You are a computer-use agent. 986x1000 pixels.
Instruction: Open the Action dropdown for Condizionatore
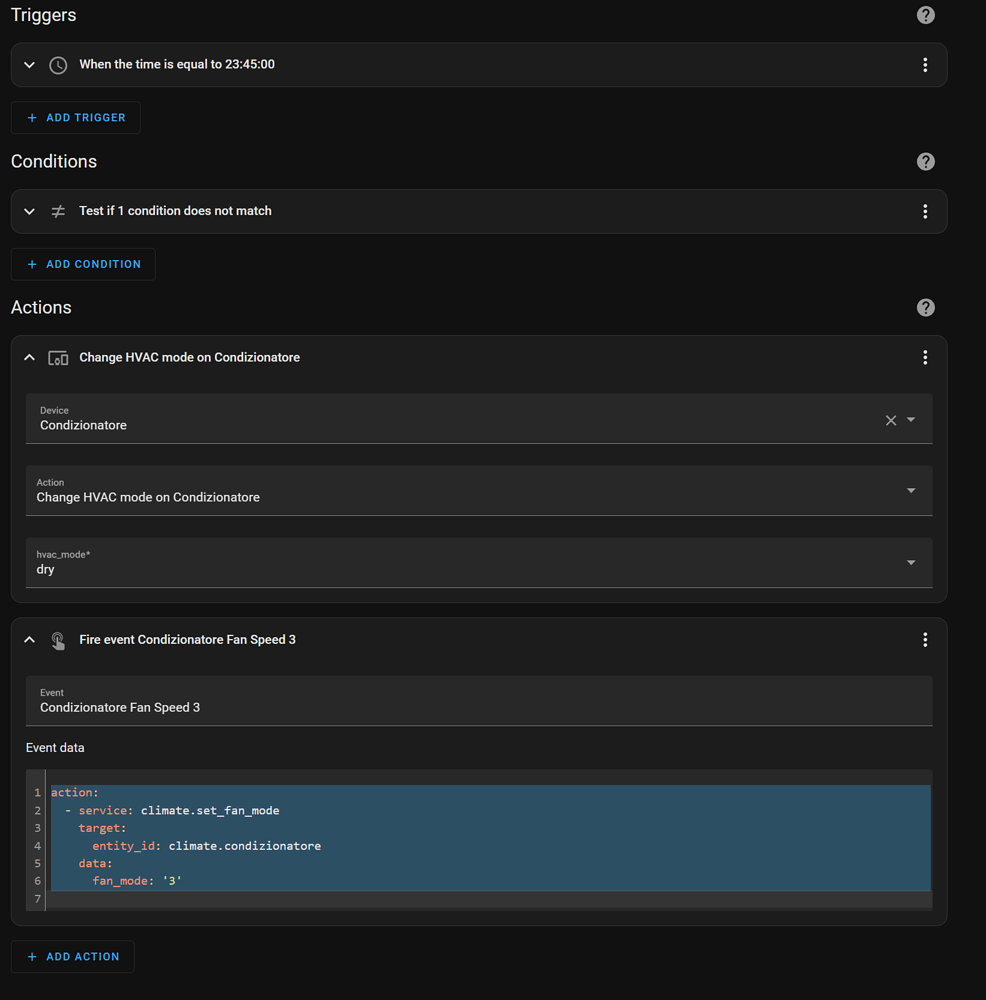[911, 490]
